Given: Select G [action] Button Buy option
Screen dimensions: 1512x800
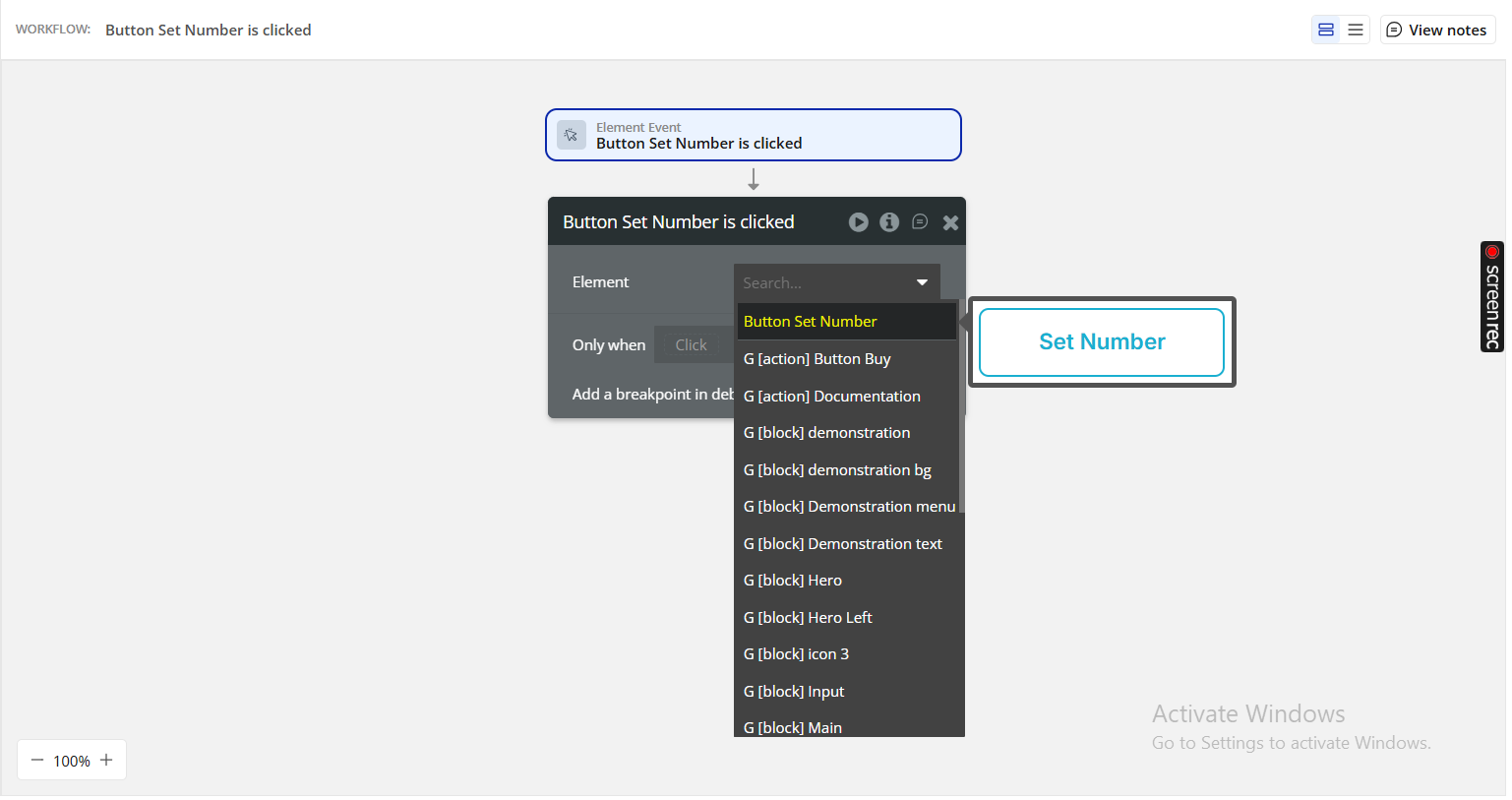Looking at the screenshot, I should point(846,359).
